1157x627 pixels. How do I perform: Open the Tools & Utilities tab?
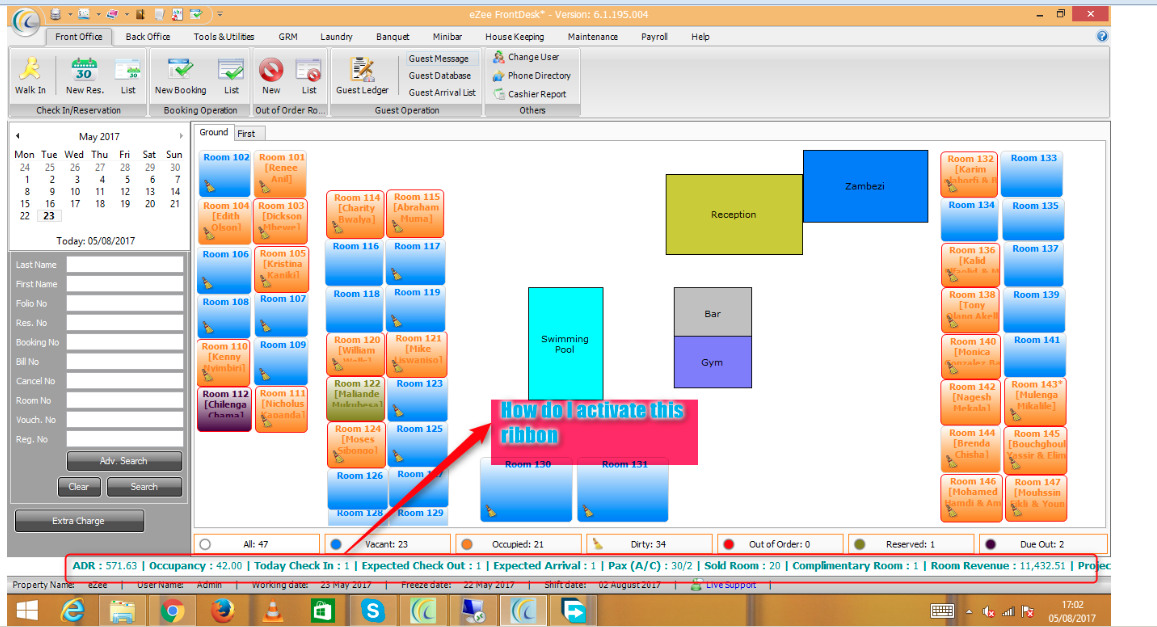[224, 36]
